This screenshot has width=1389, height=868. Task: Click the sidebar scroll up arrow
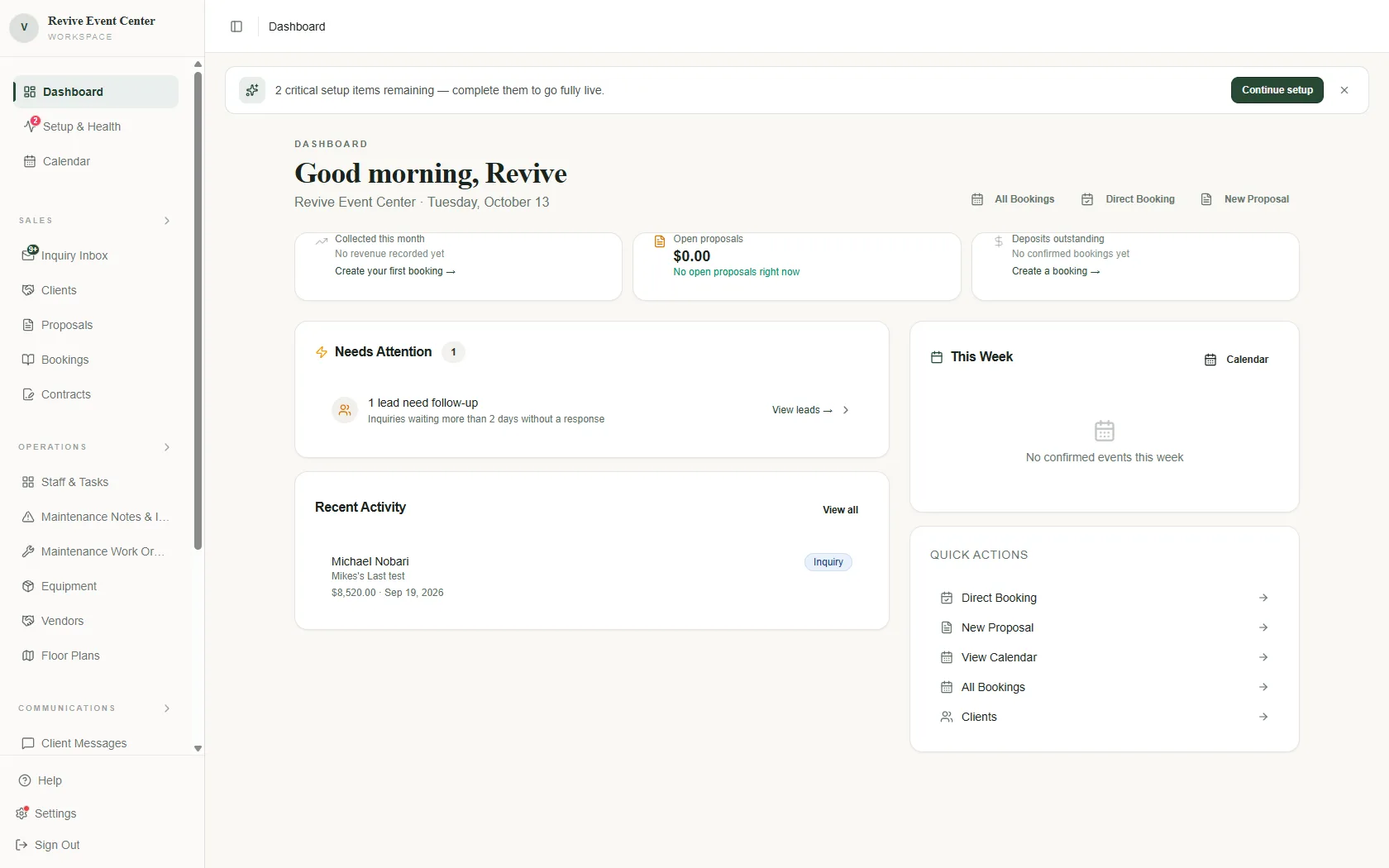[198, 64]
